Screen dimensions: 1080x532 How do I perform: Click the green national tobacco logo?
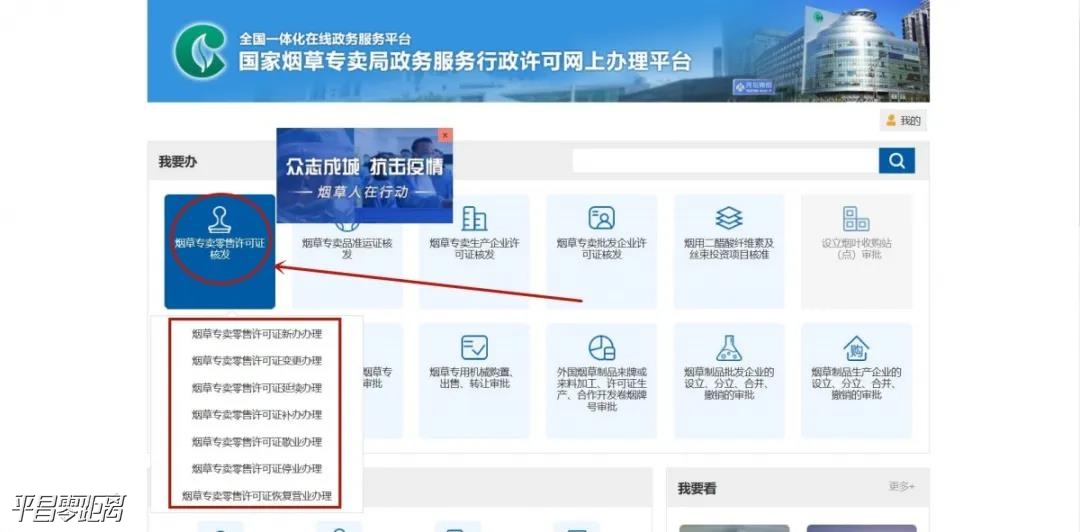(x=200, y=51)
